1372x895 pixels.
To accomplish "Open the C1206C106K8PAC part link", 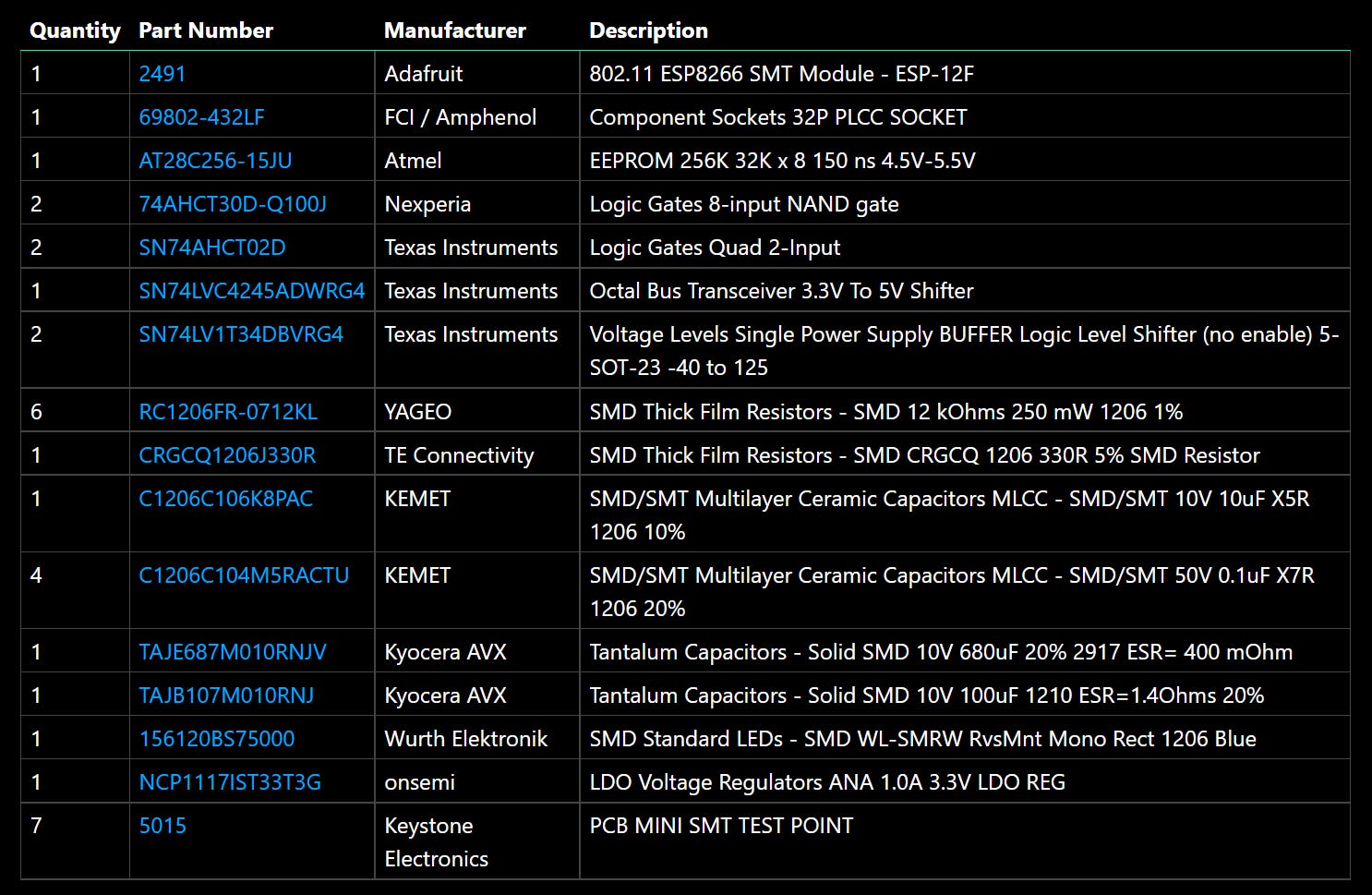I will pos(226,499).
